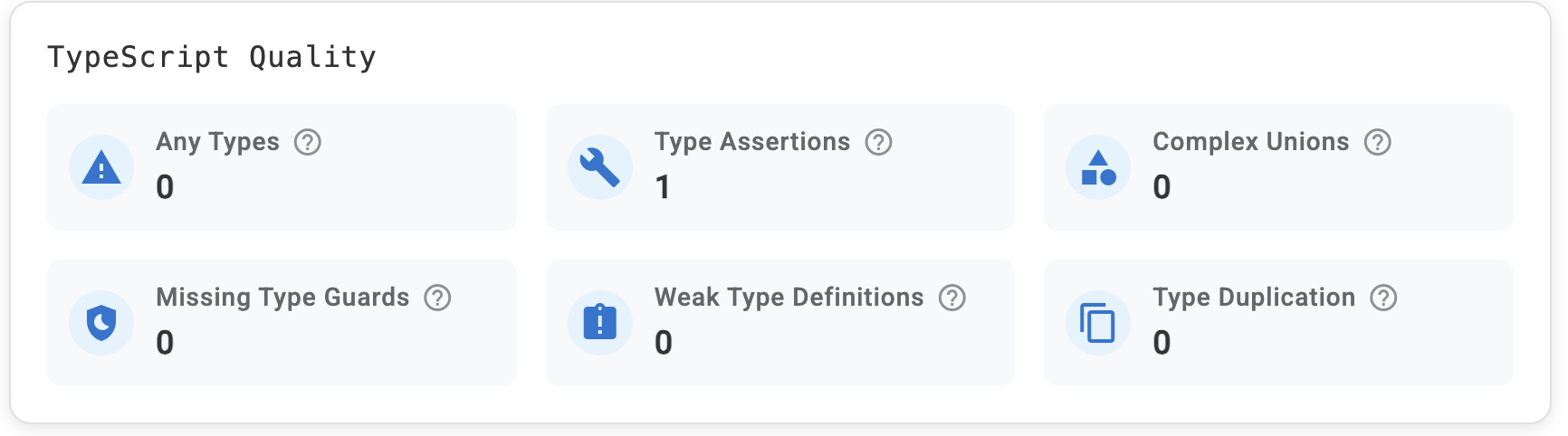Click the TypeScript Quality heading
The width and height of the screenshot is (1568, 436).
[212, 57]
